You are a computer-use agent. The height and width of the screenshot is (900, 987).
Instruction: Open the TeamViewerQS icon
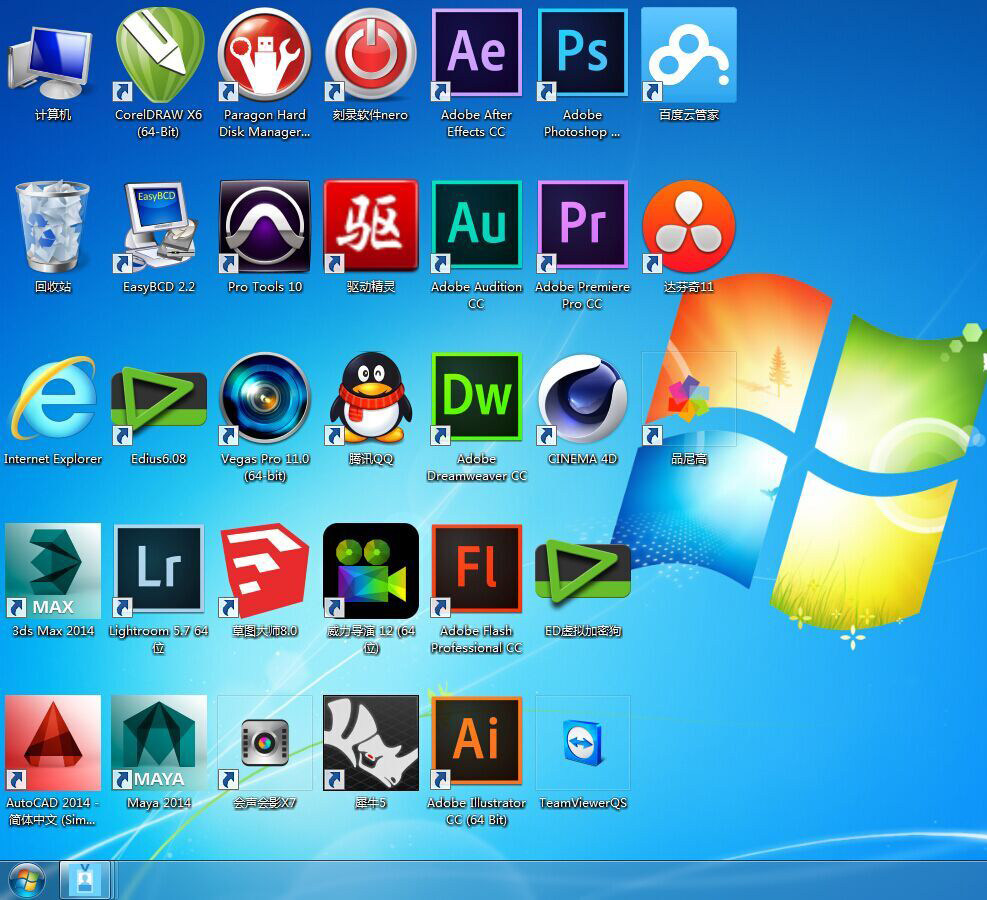coord(582,743)
